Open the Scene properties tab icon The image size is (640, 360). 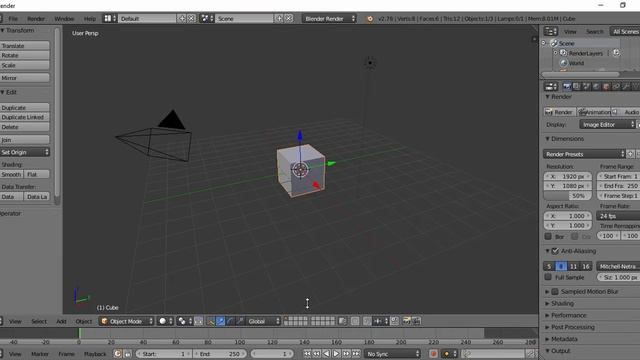point(586,87)
